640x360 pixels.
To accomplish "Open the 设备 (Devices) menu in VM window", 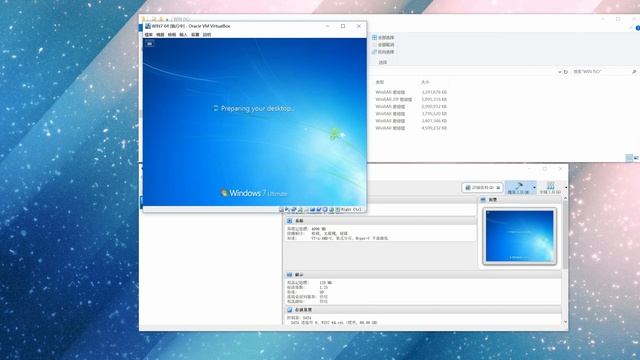I will click(x=195, y=35).
